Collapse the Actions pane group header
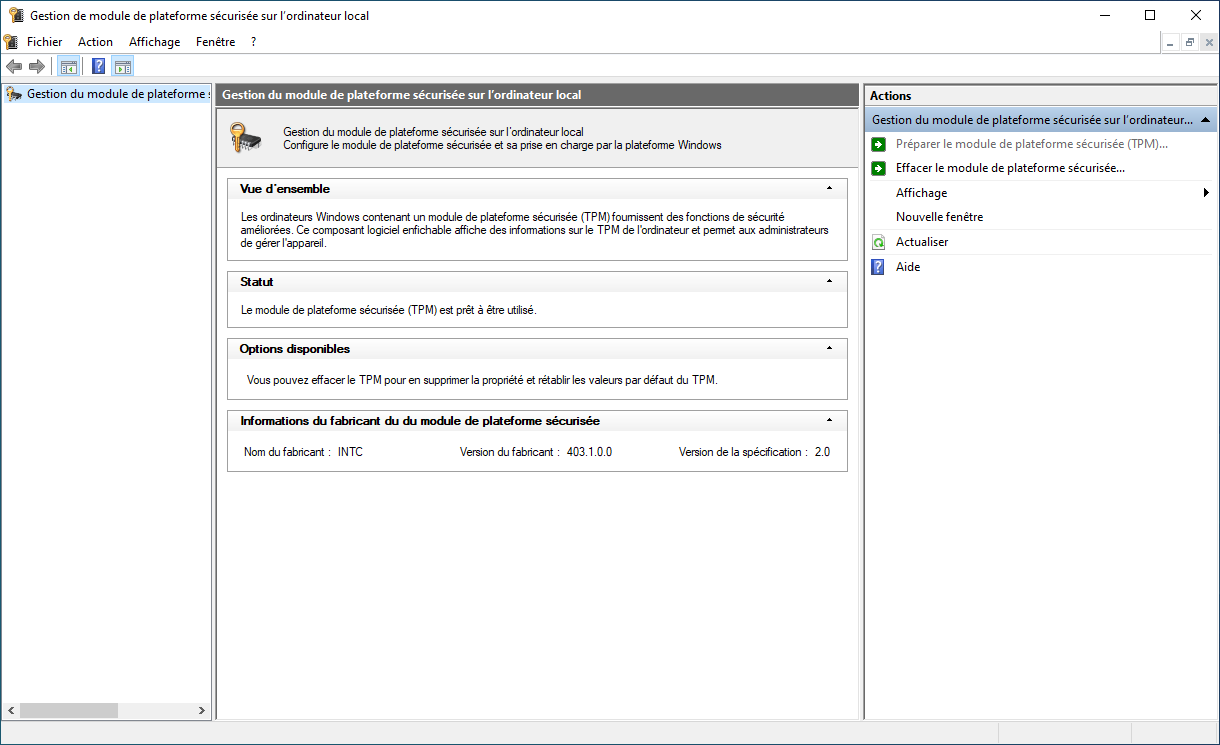The height and width of the screenshot is (745, 1220). [1205, 120]
